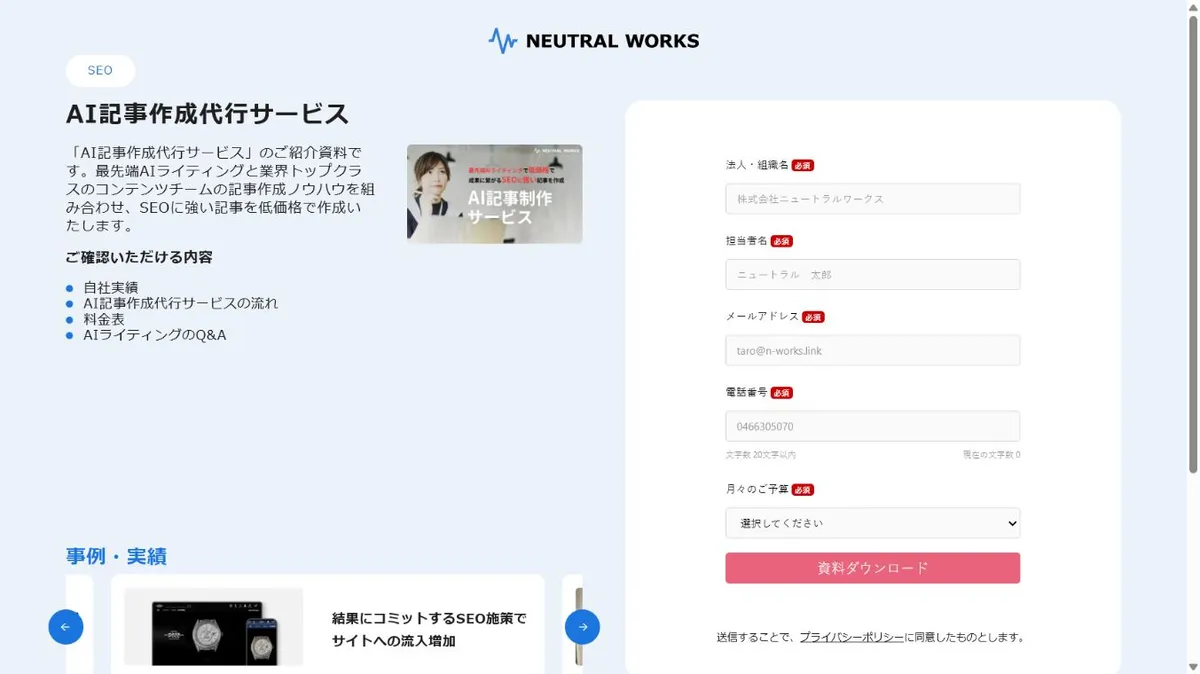Image resolution: width=1200 pixels, height=674 pixels.
Task: Select the SEO category tag
Action: pyautogui.click(x=100, y=71)
